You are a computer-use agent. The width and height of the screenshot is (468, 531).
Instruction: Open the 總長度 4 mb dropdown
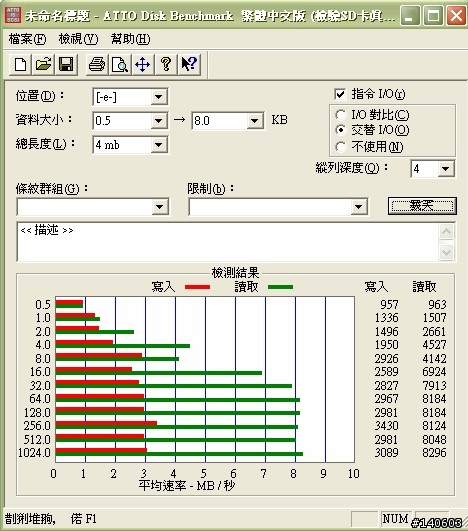pyautogui.click(x=158, y=145)
